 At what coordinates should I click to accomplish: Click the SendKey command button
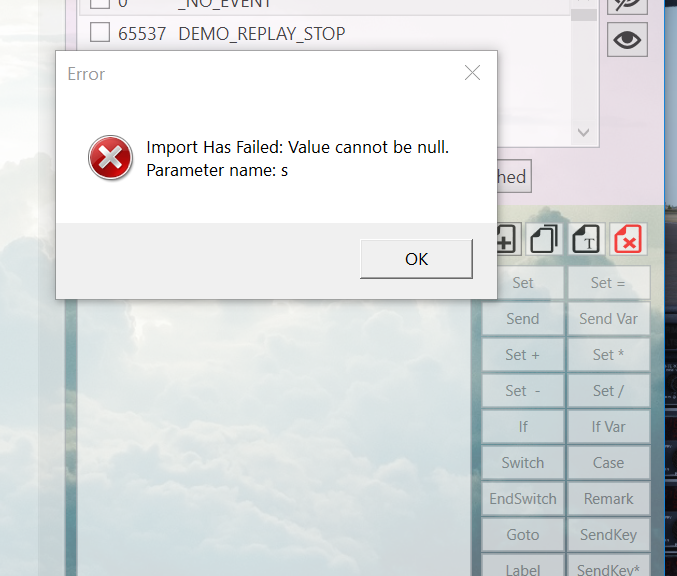(608, 535)
